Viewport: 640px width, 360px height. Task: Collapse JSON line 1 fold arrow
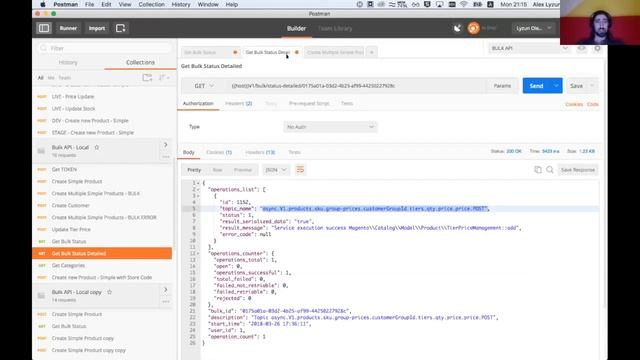198,183
